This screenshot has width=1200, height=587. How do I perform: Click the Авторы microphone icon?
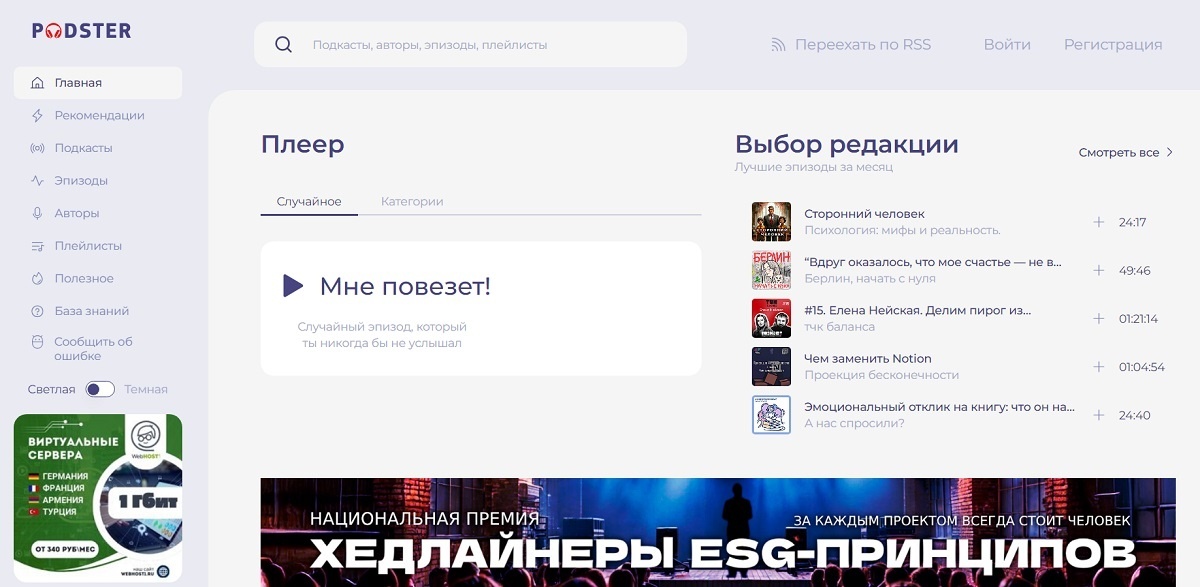(x=38, y=213)
